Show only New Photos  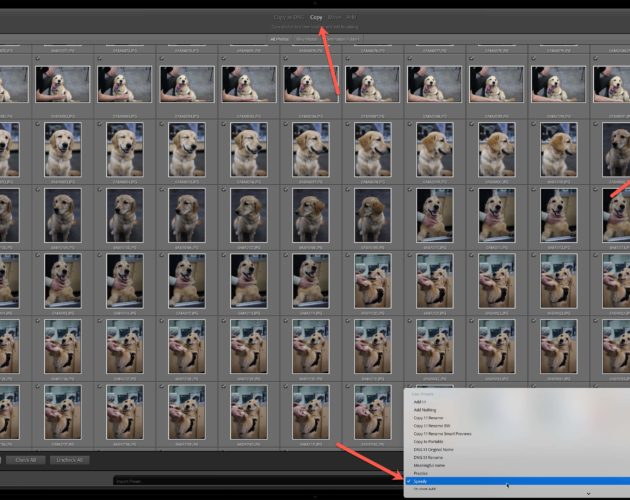coord(307,39)
